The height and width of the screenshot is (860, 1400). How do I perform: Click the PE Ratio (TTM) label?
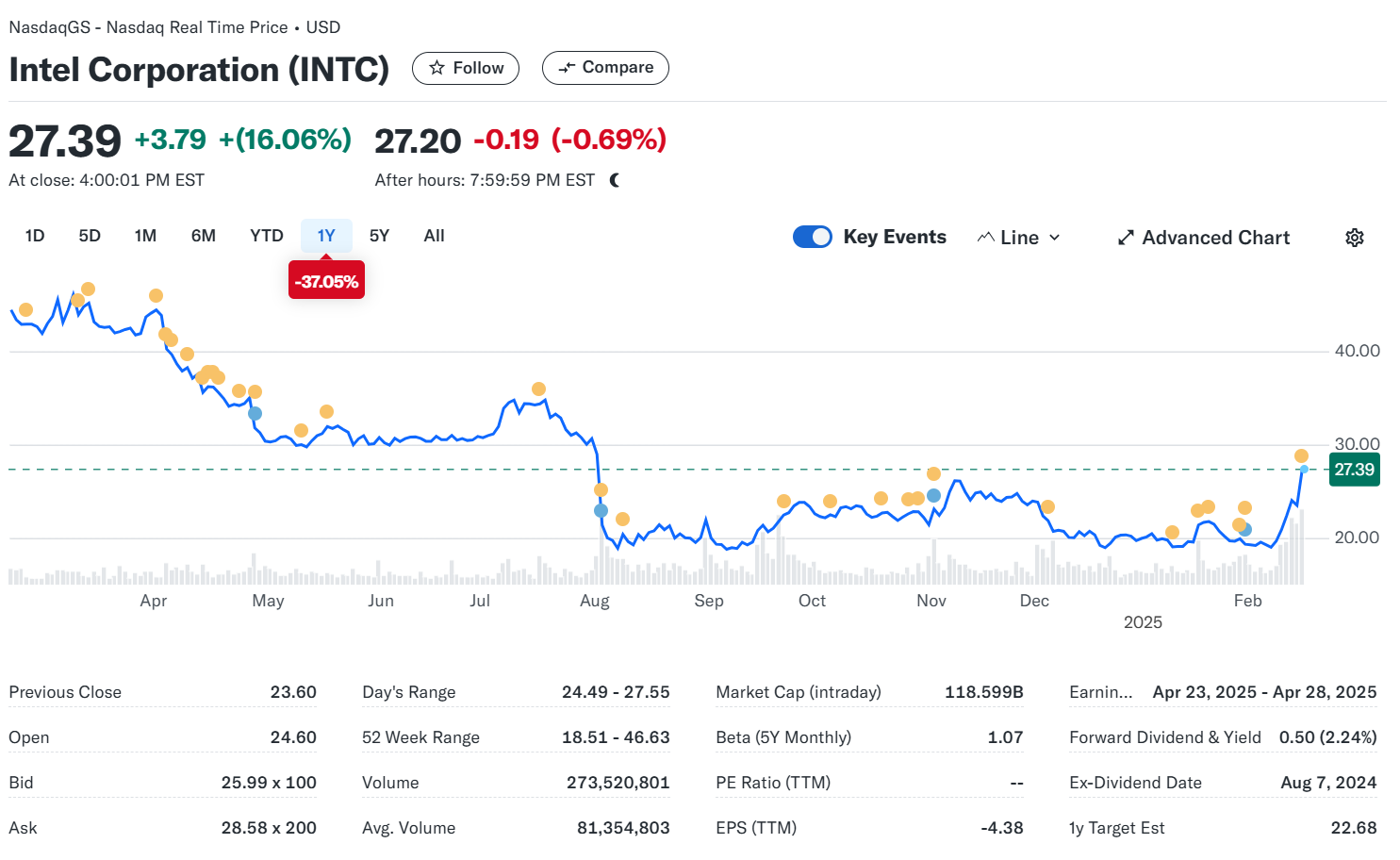(x=773, y=783)
